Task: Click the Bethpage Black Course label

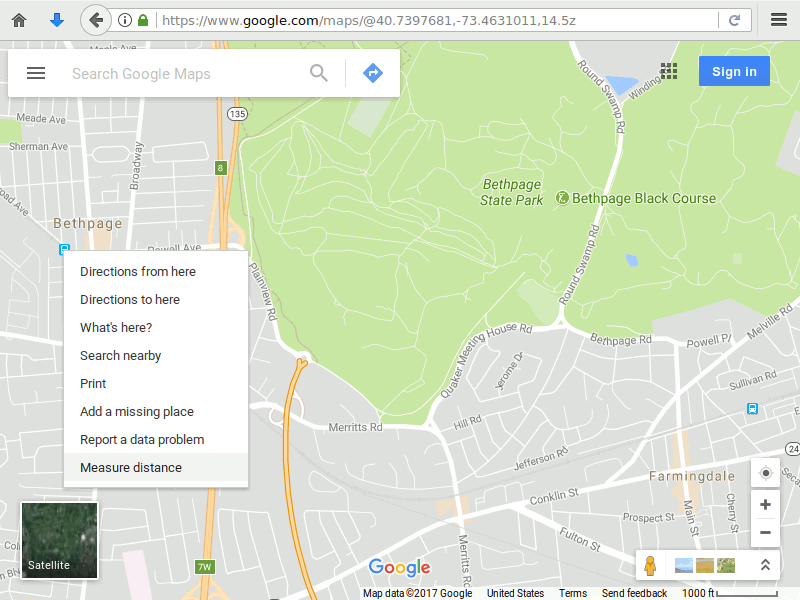Action: [x=644, y=198]
